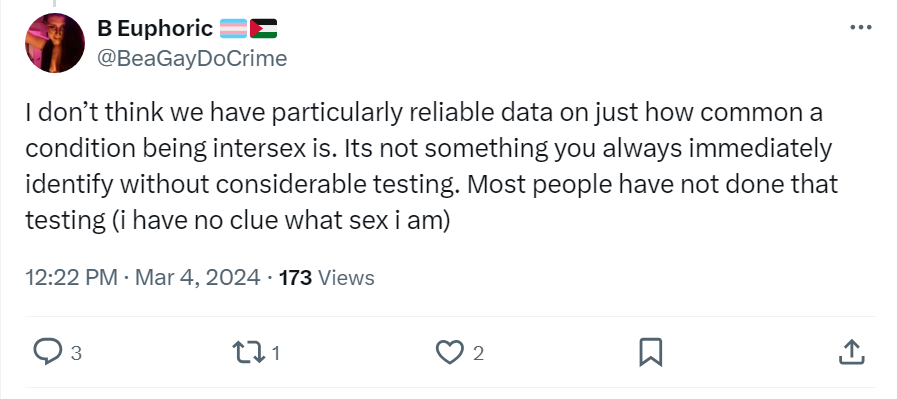Click the Palestinian flag emoji beside the name
The image size is (897, 399).
coord(264,28)
